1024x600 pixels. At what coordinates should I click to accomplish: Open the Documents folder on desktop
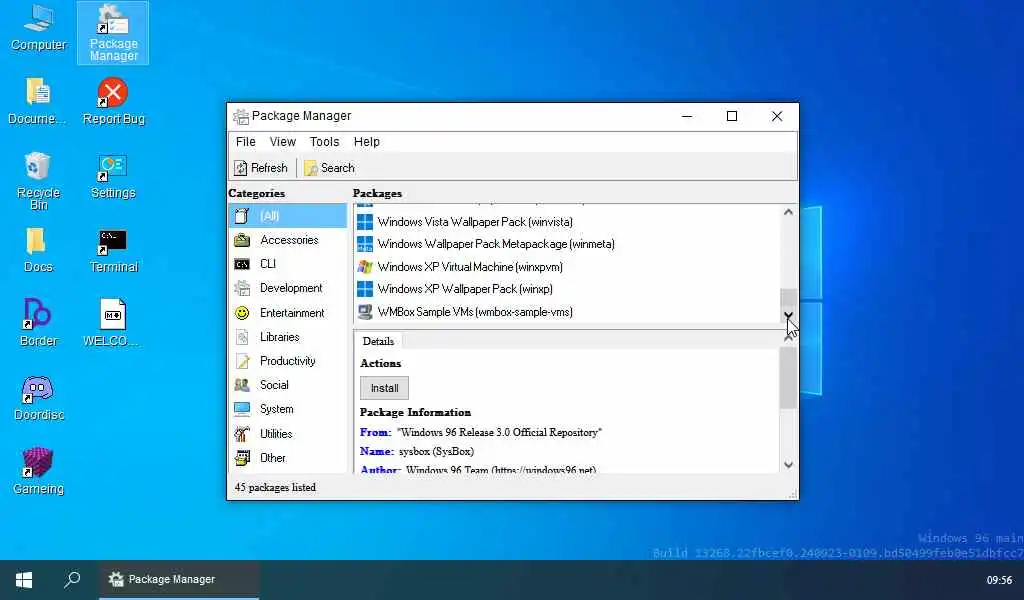[37, 101]
